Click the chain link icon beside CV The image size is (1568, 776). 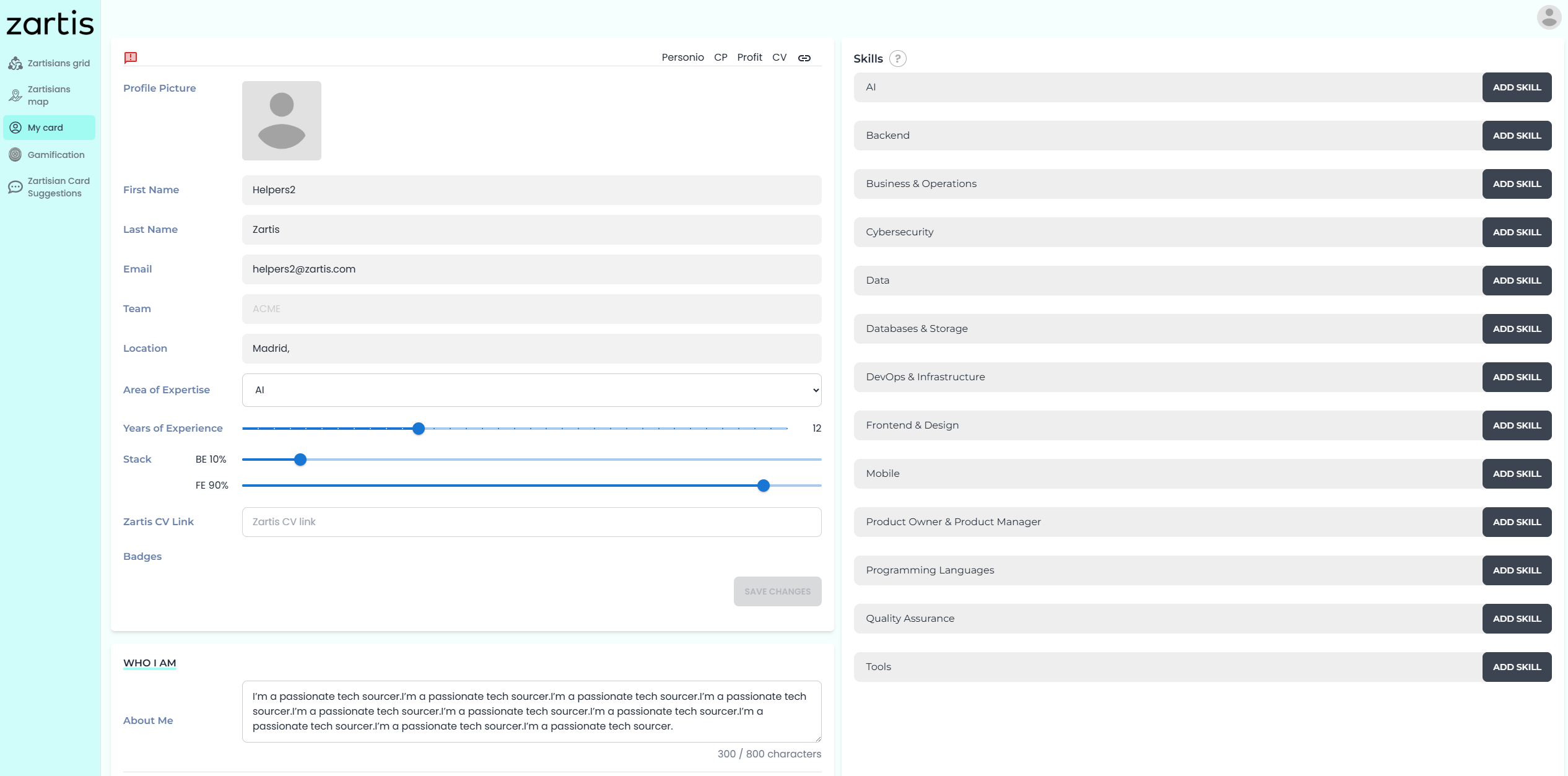(x=804, y=58)
